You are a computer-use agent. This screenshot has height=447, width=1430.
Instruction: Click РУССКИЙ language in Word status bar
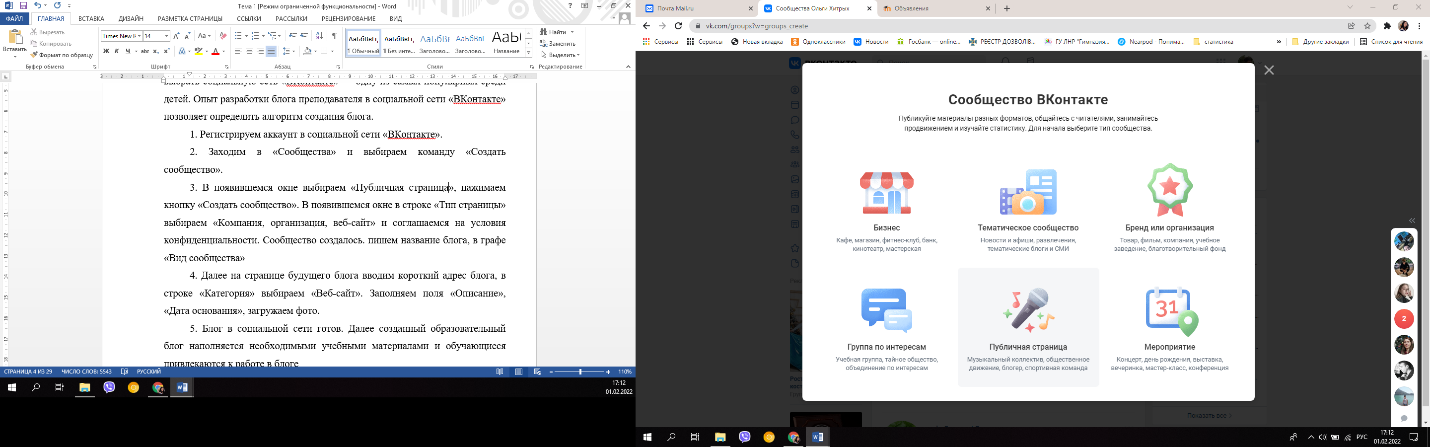pos(148,370)
